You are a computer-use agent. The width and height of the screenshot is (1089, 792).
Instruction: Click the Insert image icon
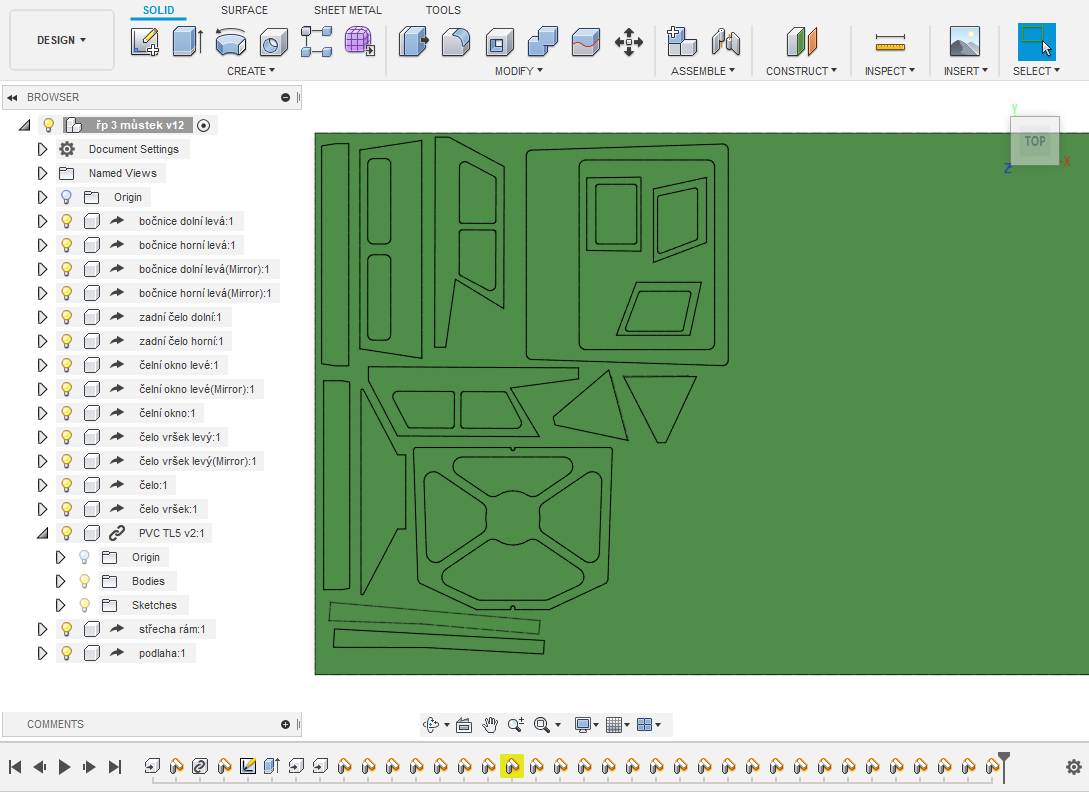[x=965, y=42]
